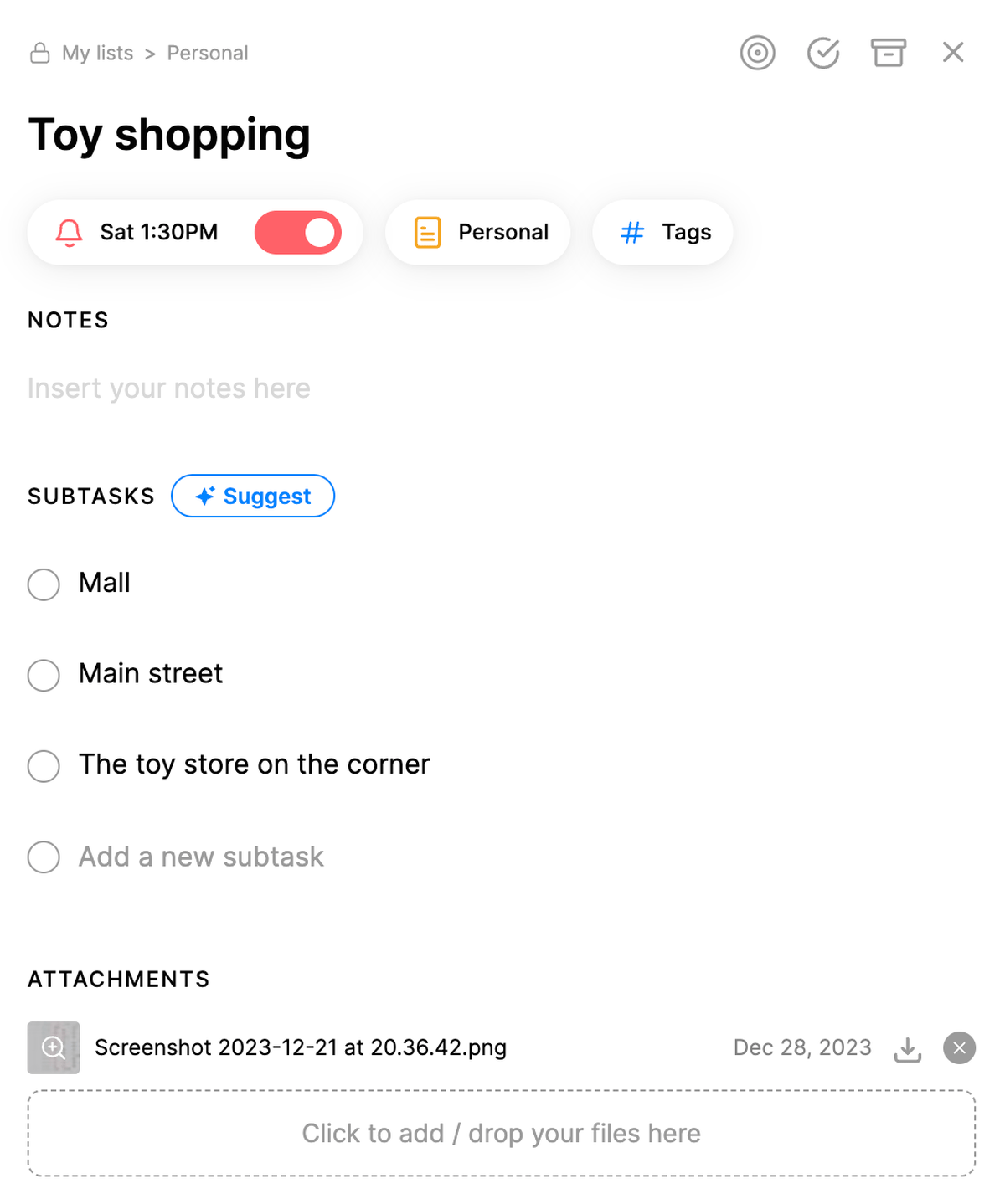The image size is (1005, 1204).
Task: Remove the screenshot attachment
Action: pyautogui.click(x=960, y=1048)
